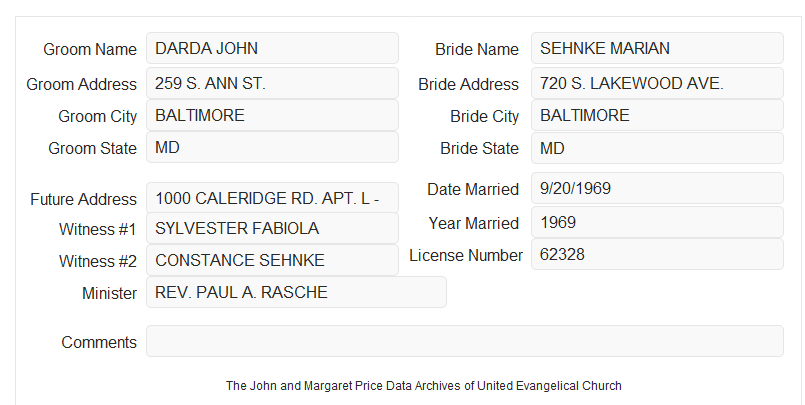Click the Witness #1 field SYLVESTER FABIOLA

pos(272,228)
